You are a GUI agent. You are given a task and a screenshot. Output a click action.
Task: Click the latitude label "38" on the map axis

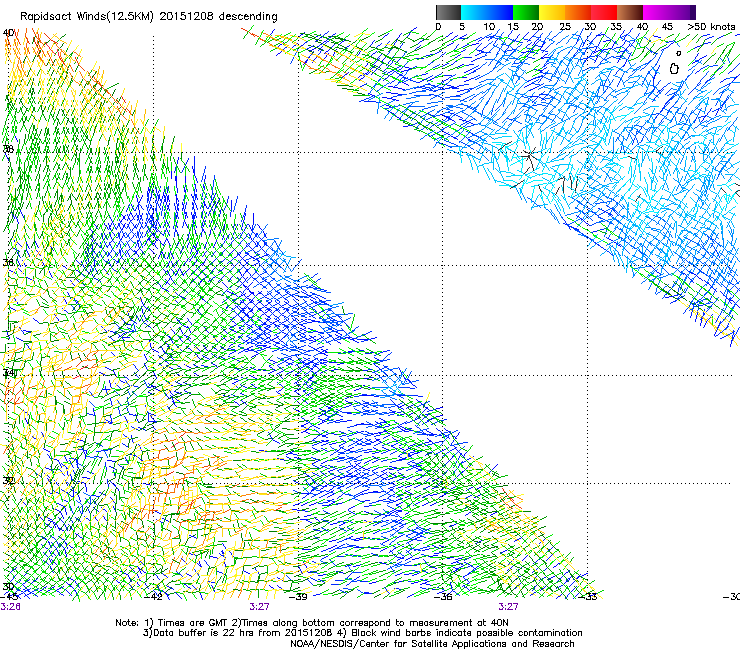point(8,150)
